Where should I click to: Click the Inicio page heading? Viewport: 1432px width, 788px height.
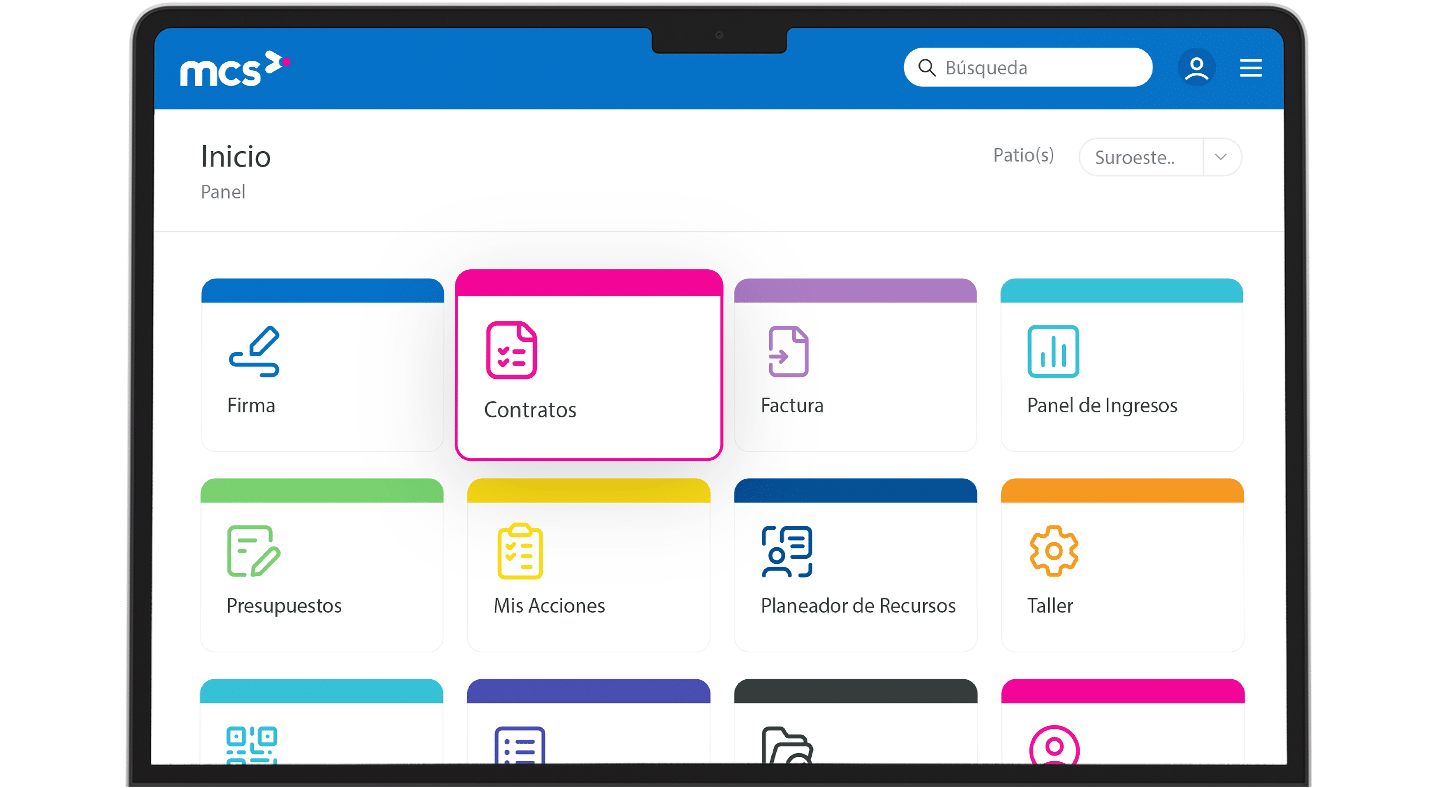(236, 157)
